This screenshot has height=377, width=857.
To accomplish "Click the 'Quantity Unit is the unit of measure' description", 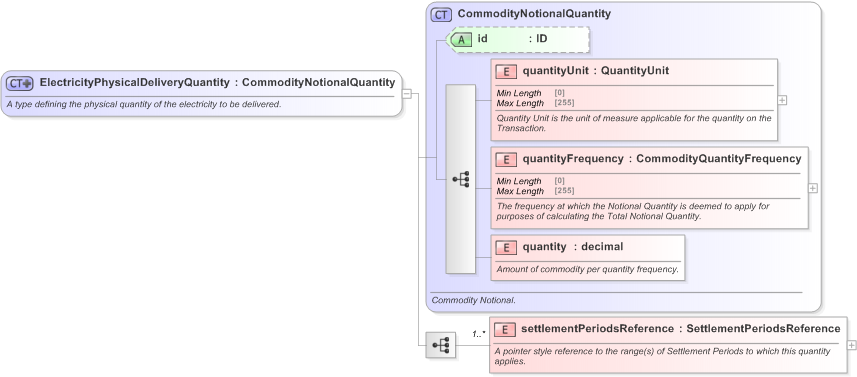I will click(634, 123).
